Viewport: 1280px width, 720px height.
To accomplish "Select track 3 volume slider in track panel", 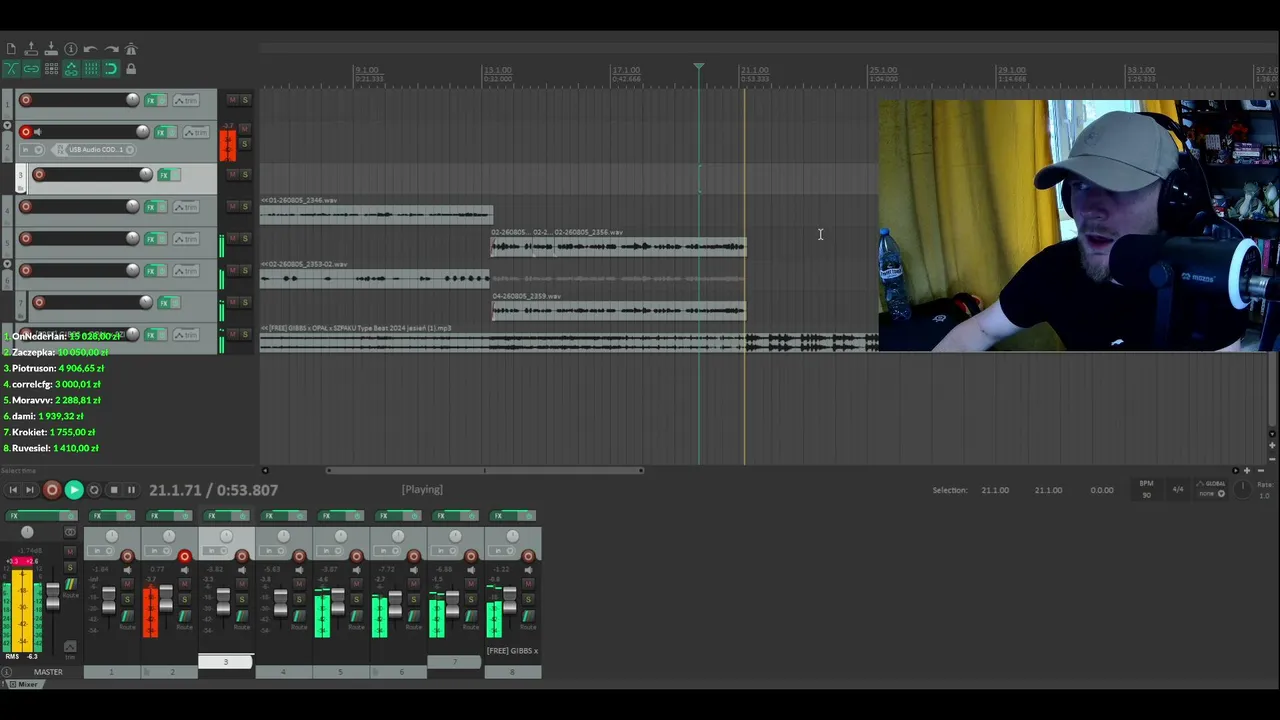I will point(95,175).
